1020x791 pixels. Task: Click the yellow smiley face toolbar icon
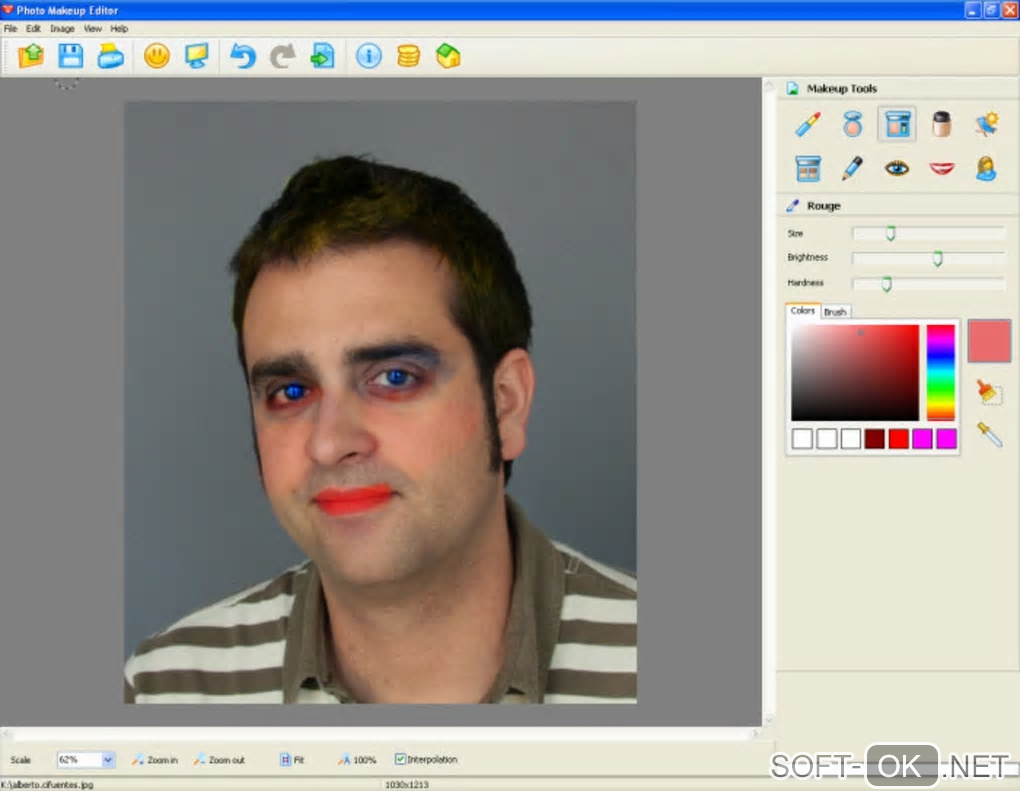point(157,56)
